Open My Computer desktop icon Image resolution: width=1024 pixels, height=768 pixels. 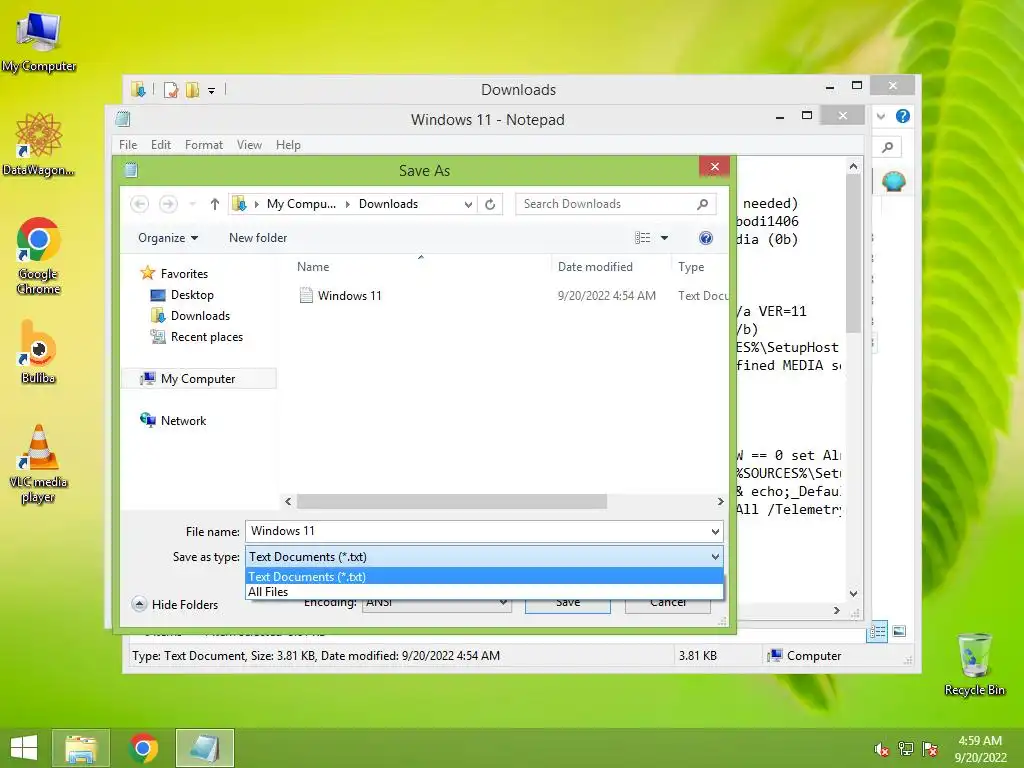(39, 40)
